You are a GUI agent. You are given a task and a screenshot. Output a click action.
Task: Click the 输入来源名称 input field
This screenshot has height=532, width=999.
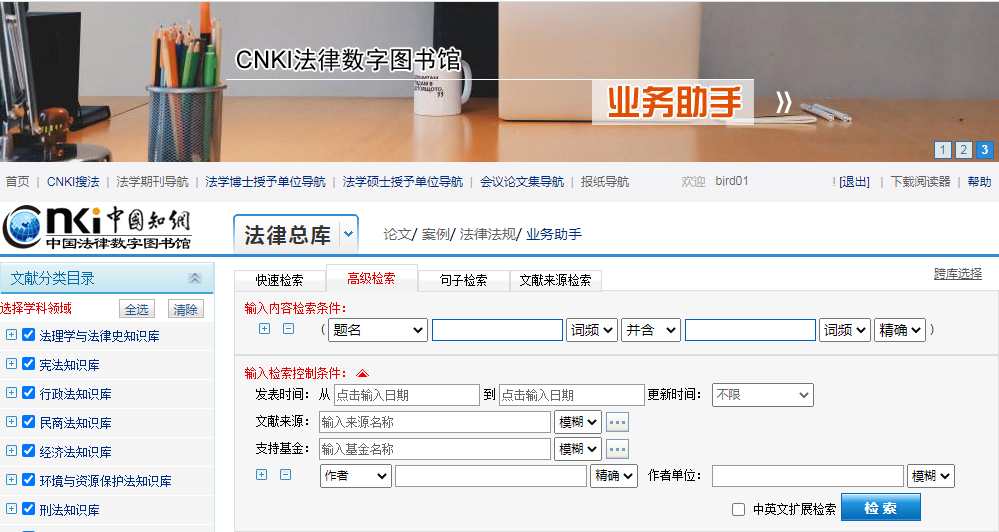(435, 422)
